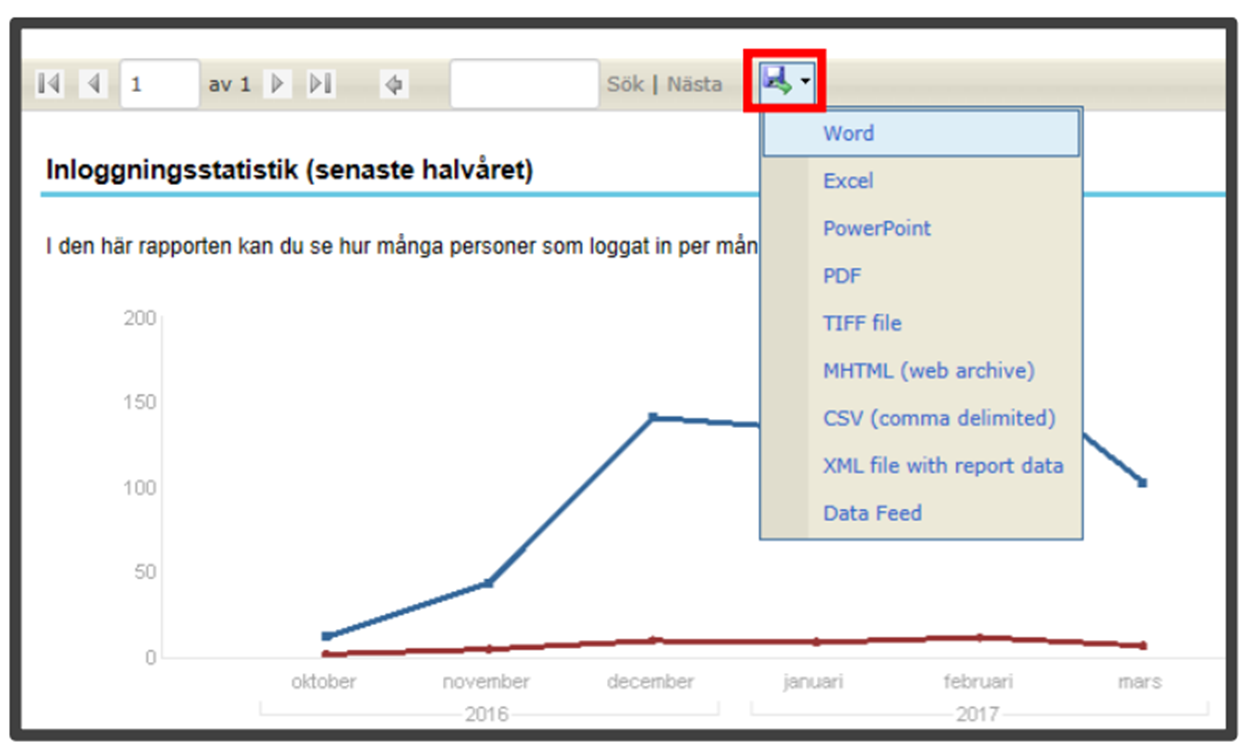This screenshot has width=1248, height=743.
Task: Jump to the last report page
Action: pos(320,84)
